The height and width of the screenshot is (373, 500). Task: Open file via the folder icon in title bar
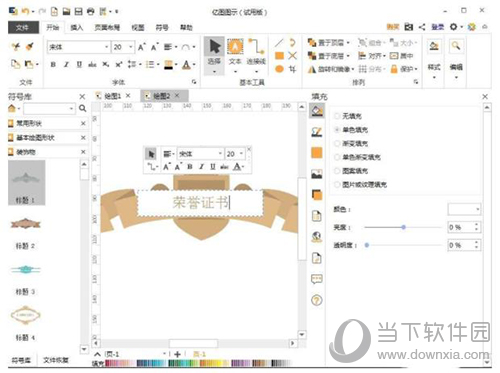[x=66, y=12]
